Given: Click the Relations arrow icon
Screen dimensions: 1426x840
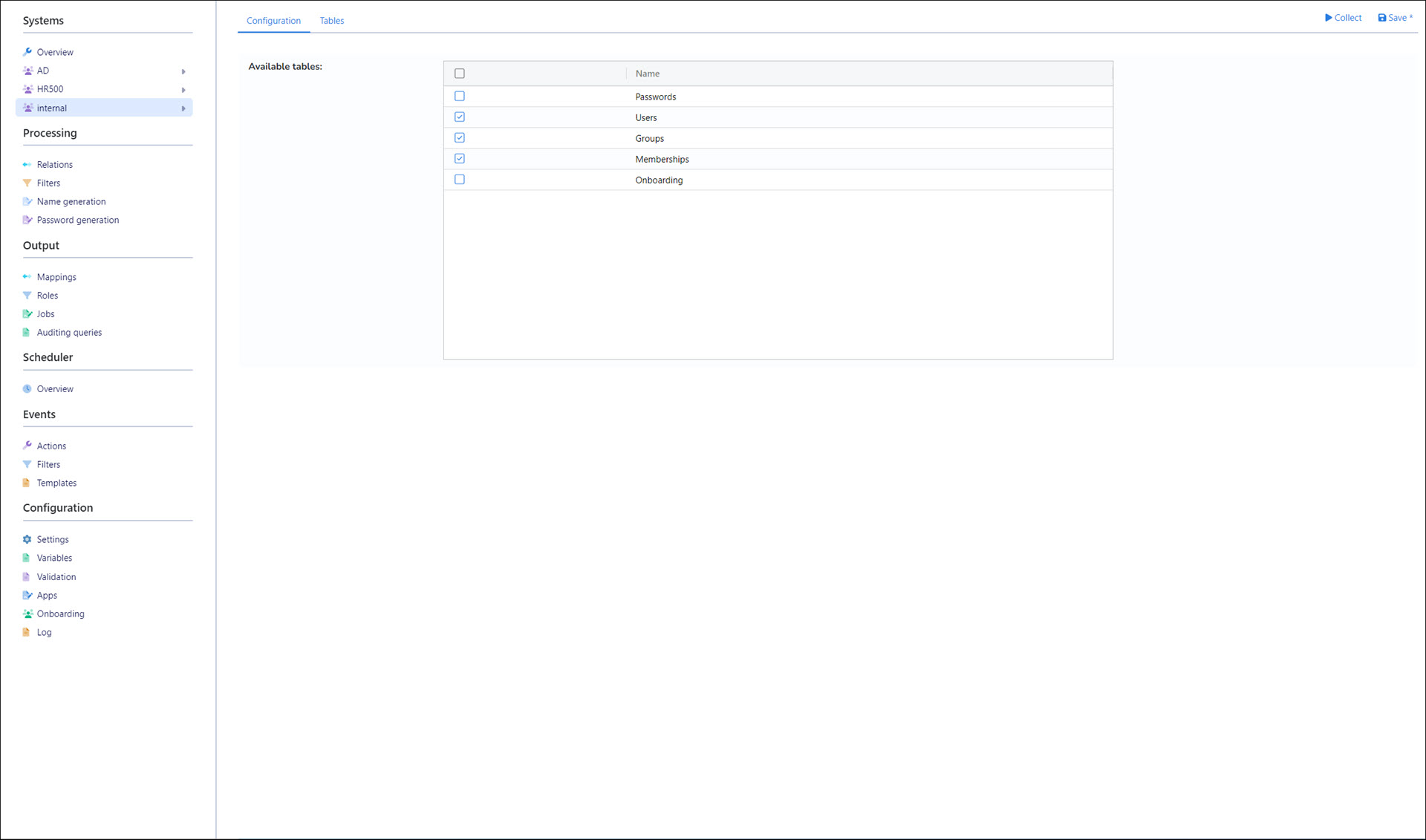Looking at the screenshot, I should (27, 164).
